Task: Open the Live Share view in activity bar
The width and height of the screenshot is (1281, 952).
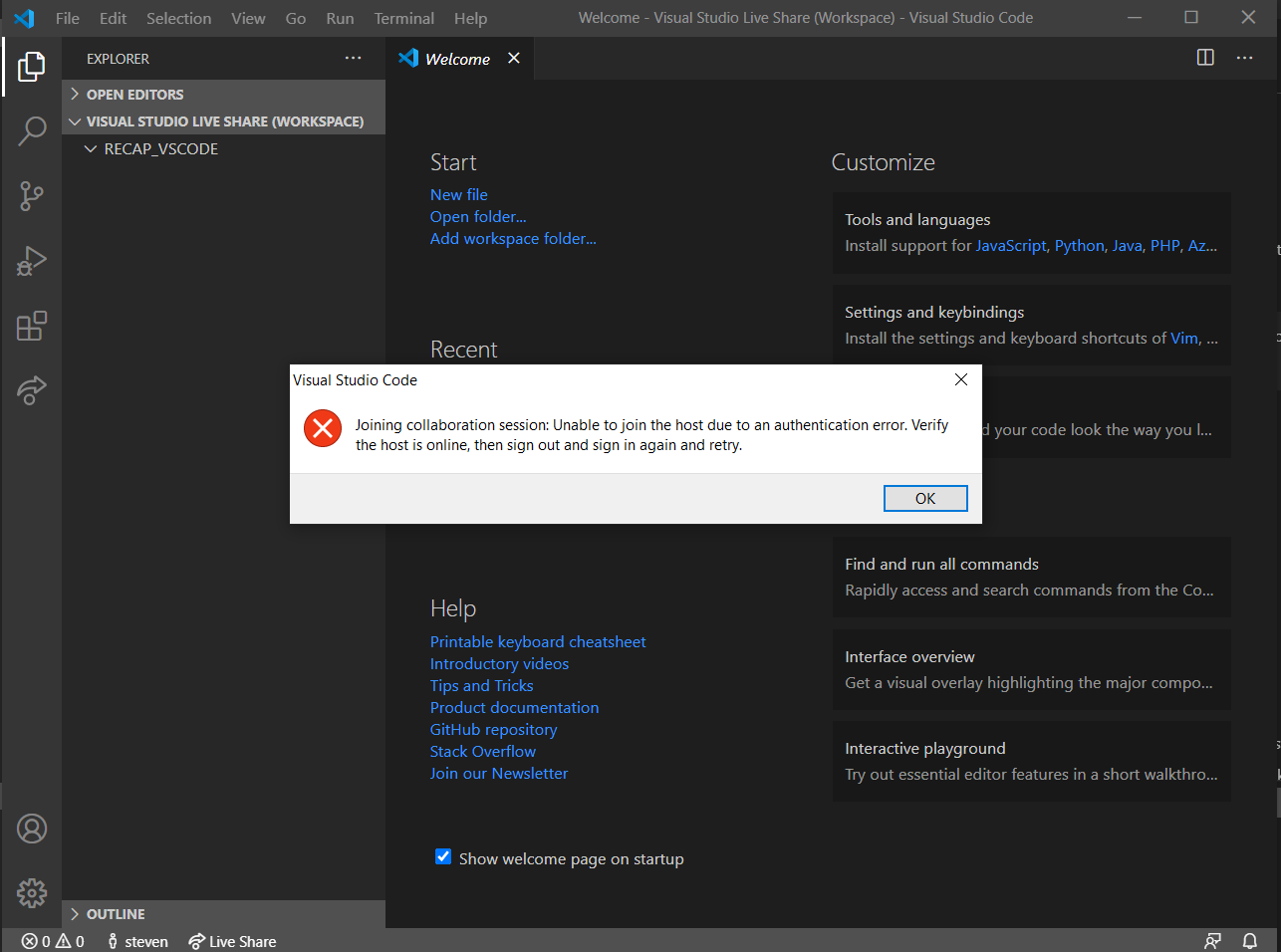Action: (32, 390)
